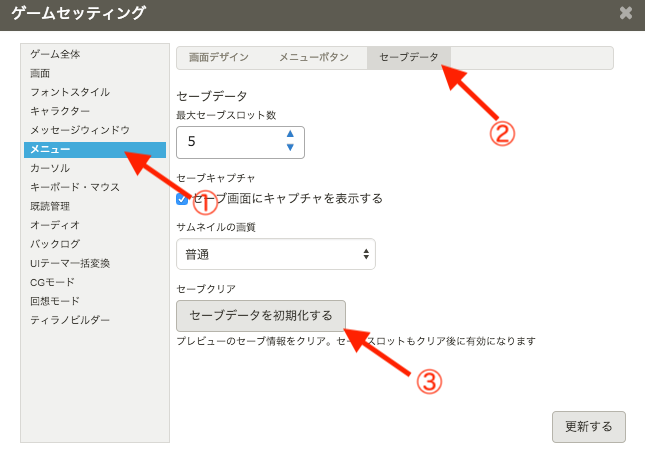Increase the 最大セーブスロット数 value with up arrow

coord(290,134)
